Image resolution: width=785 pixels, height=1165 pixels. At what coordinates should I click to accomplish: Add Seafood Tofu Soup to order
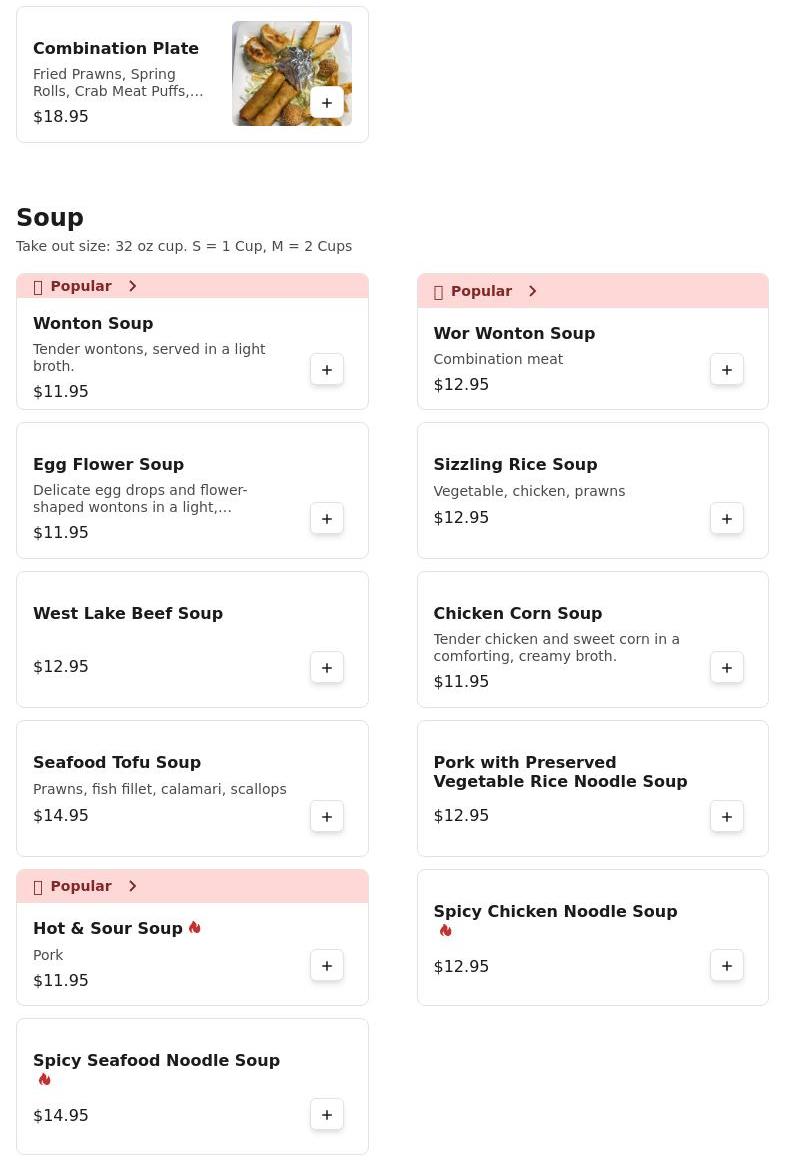tap(327, 817)
